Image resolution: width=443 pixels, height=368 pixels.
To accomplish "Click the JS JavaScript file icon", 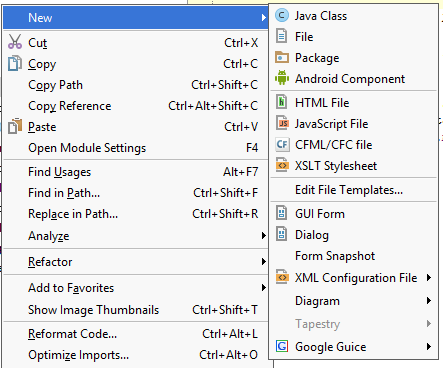I will [x=282, y=123].
